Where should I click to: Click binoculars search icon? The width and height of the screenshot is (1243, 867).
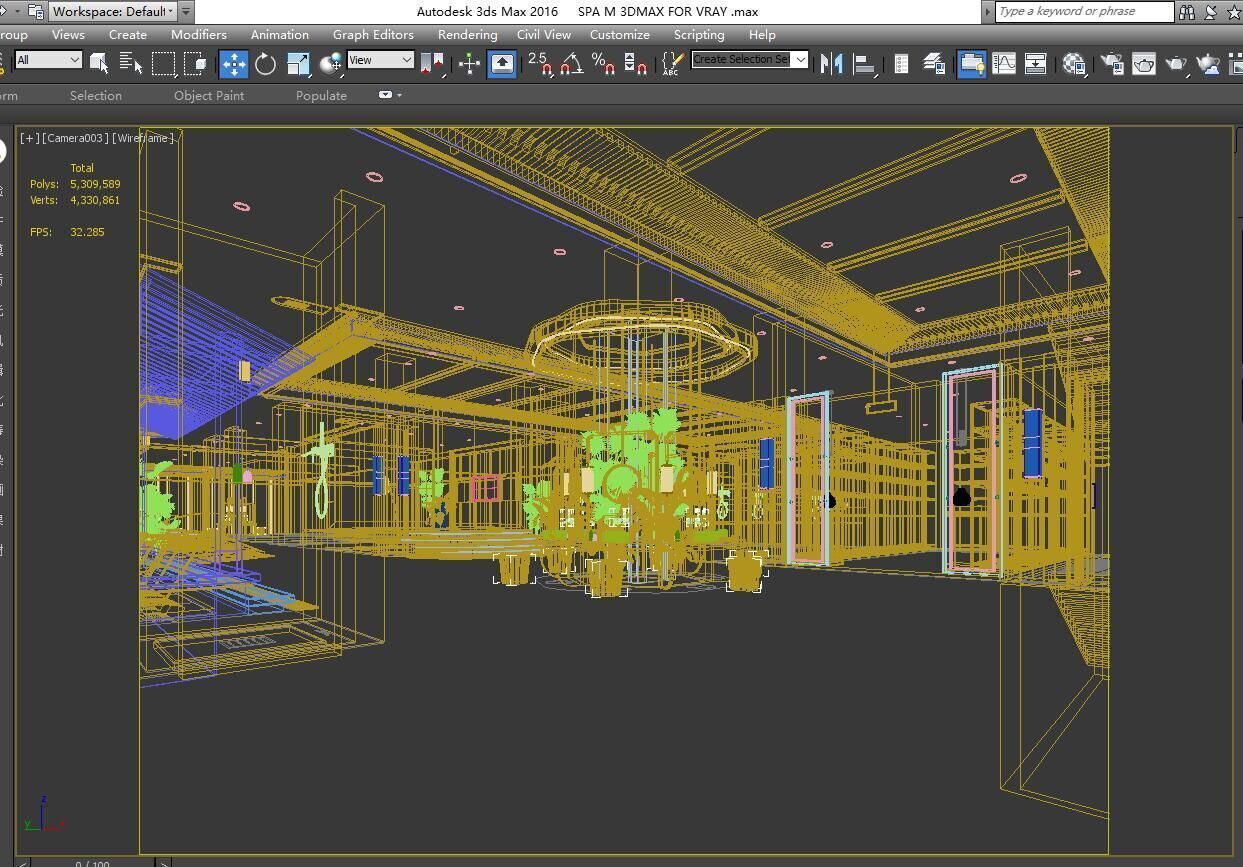[x=1187, y=11]
